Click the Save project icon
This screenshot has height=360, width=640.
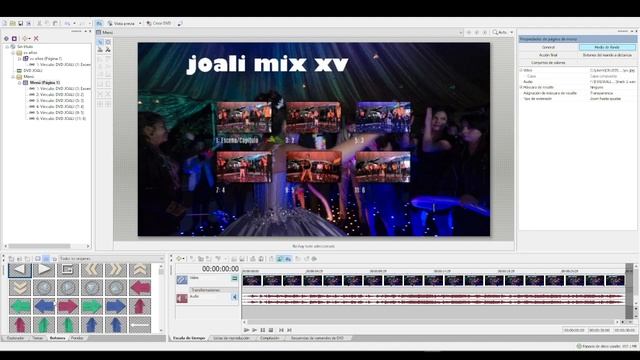(x=20, y=24)
